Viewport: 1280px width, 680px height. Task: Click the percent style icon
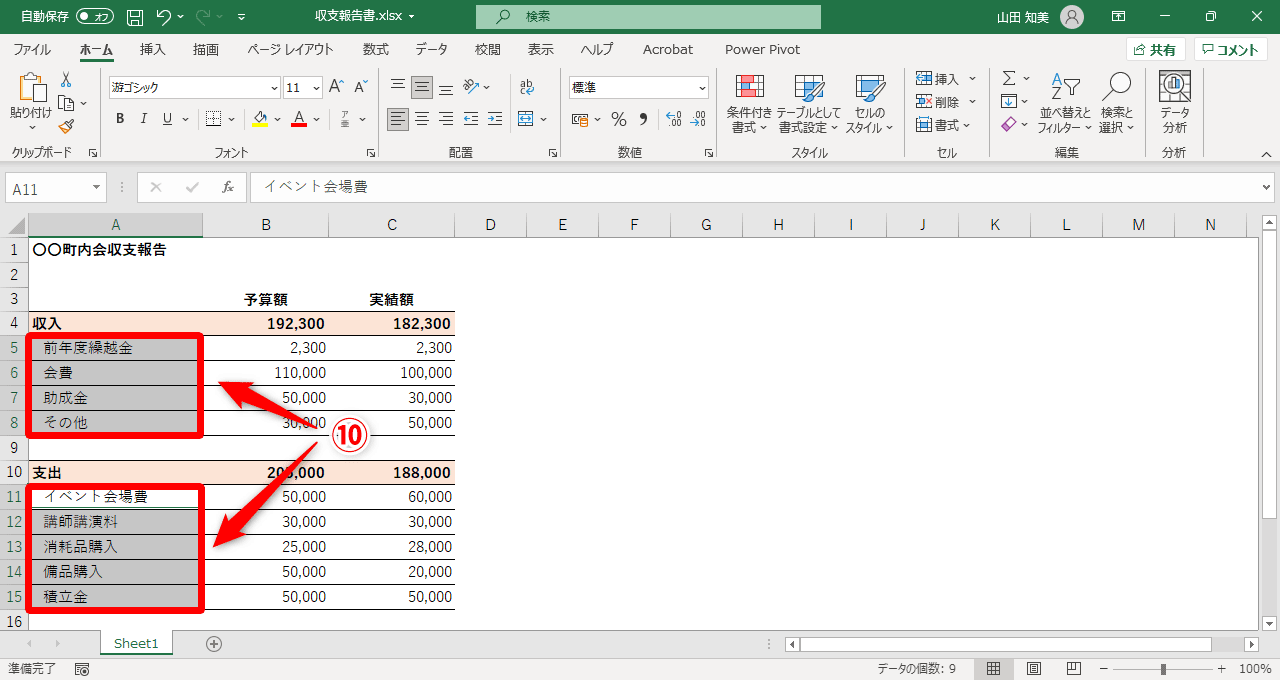point(619,119)
